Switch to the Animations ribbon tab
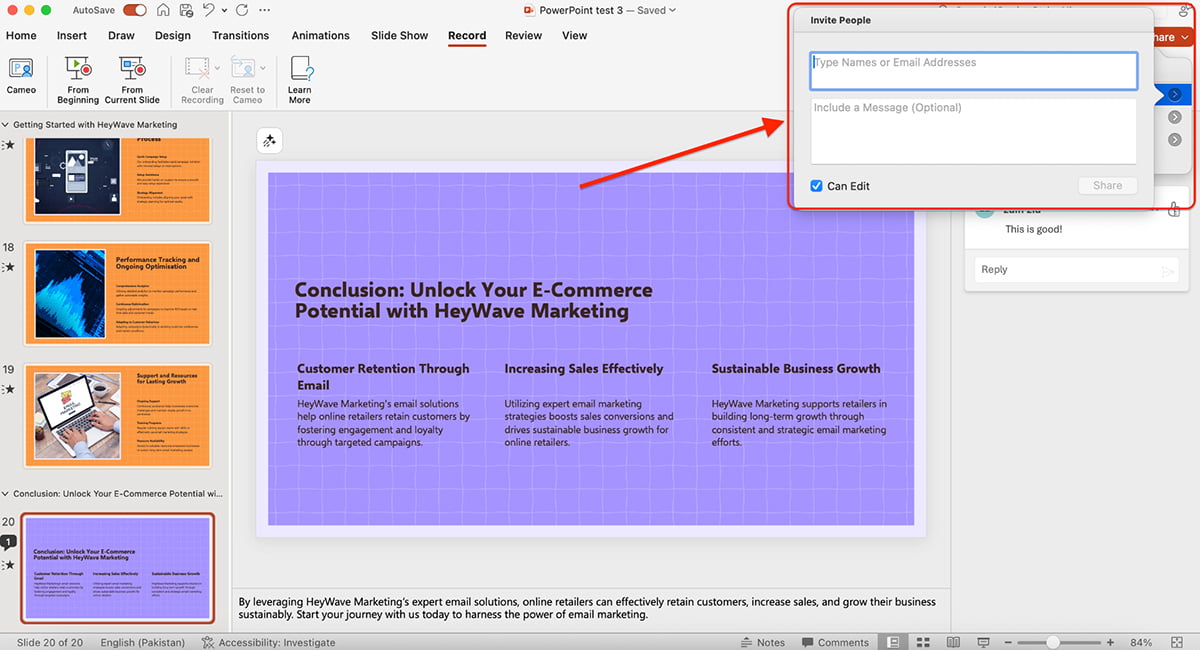This screenshot has height=650, width=1200. (x=320, y=35)
